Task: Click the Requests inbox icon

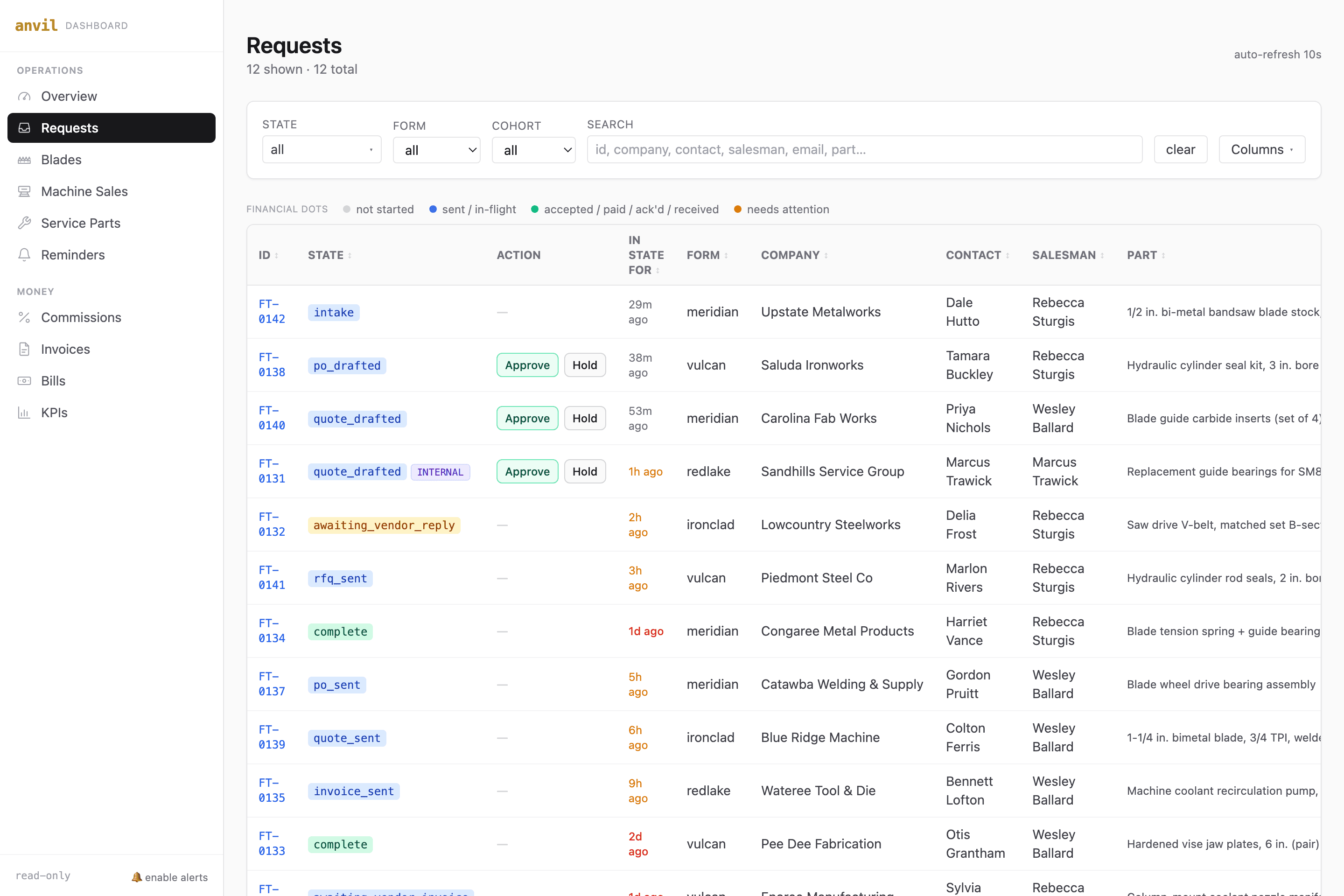Action: [24, 127]
